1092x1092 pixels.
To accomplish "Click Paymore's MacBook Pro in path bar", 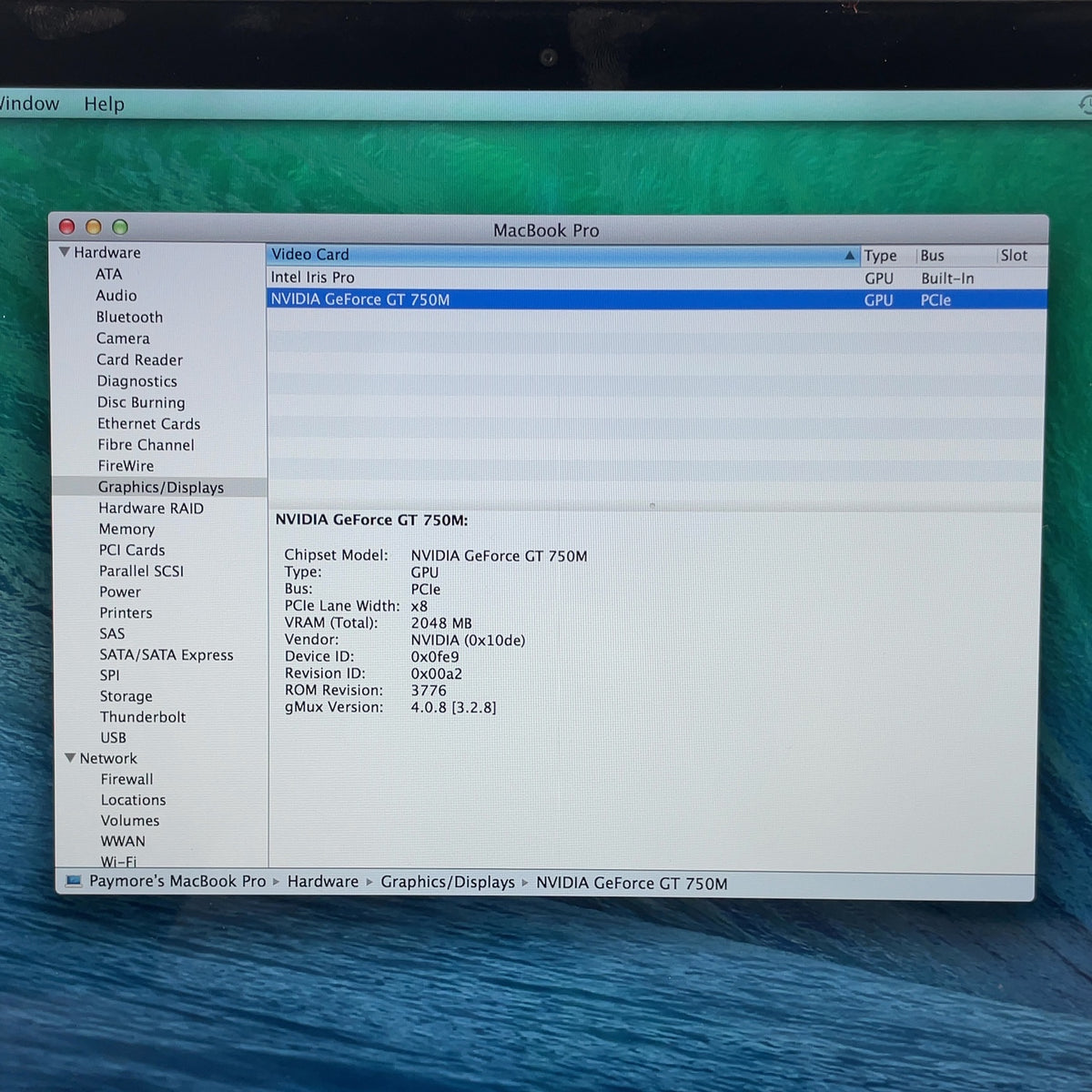I will pyautogui.click(x=177, y=881).
